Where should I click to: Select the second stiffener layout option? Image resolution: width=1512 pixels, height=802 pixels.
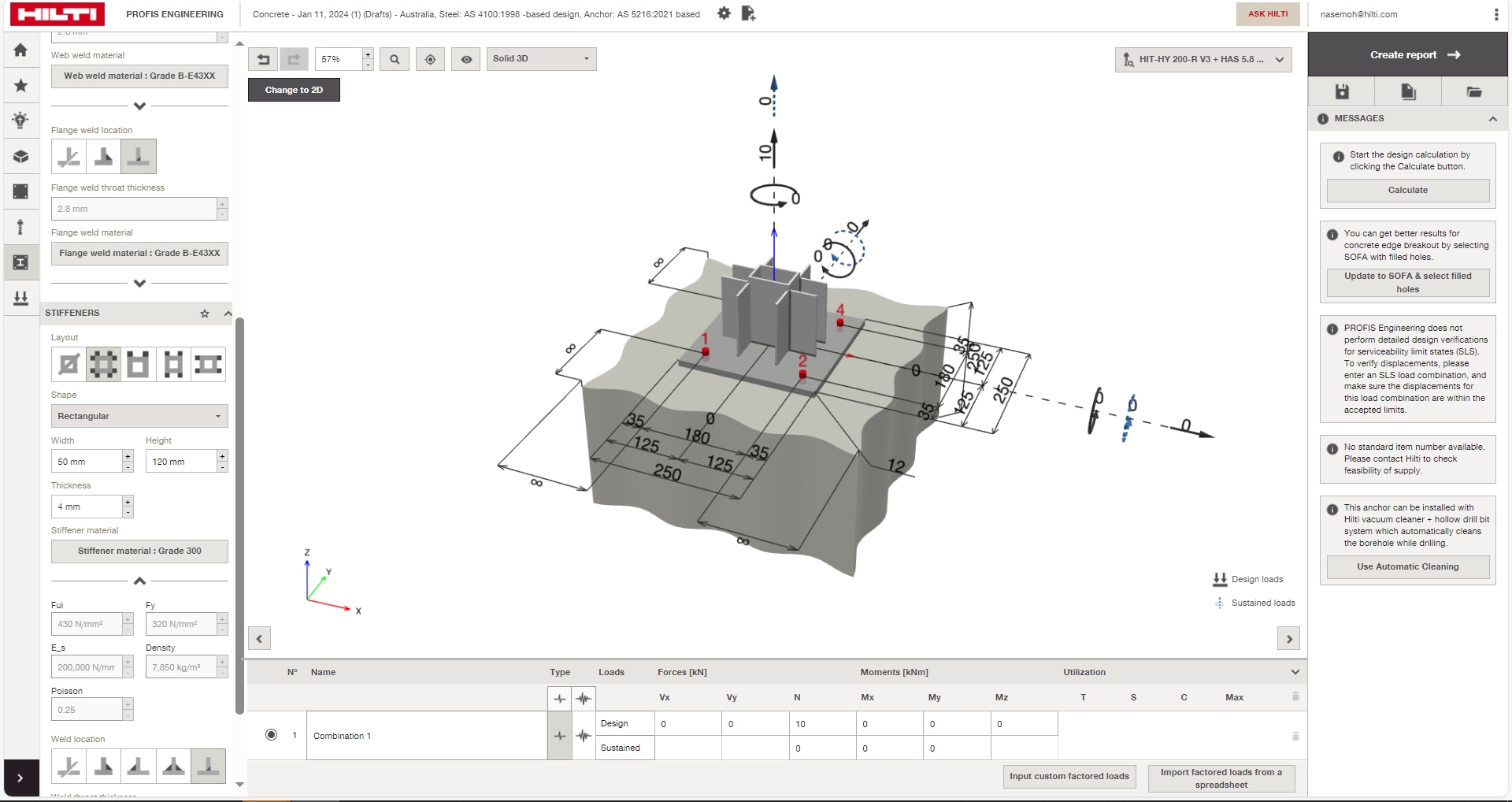[x=103, y=364]
